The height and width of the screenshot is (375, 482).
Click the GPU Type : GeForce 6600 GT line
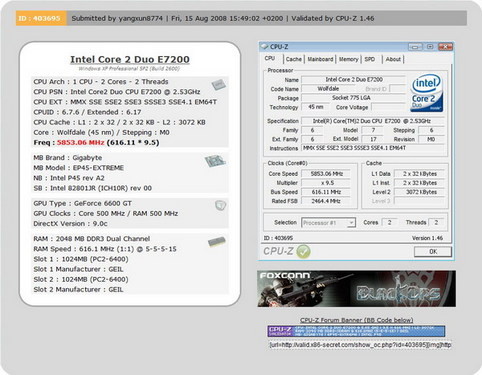pyautogui.click(x=82, y=203)
